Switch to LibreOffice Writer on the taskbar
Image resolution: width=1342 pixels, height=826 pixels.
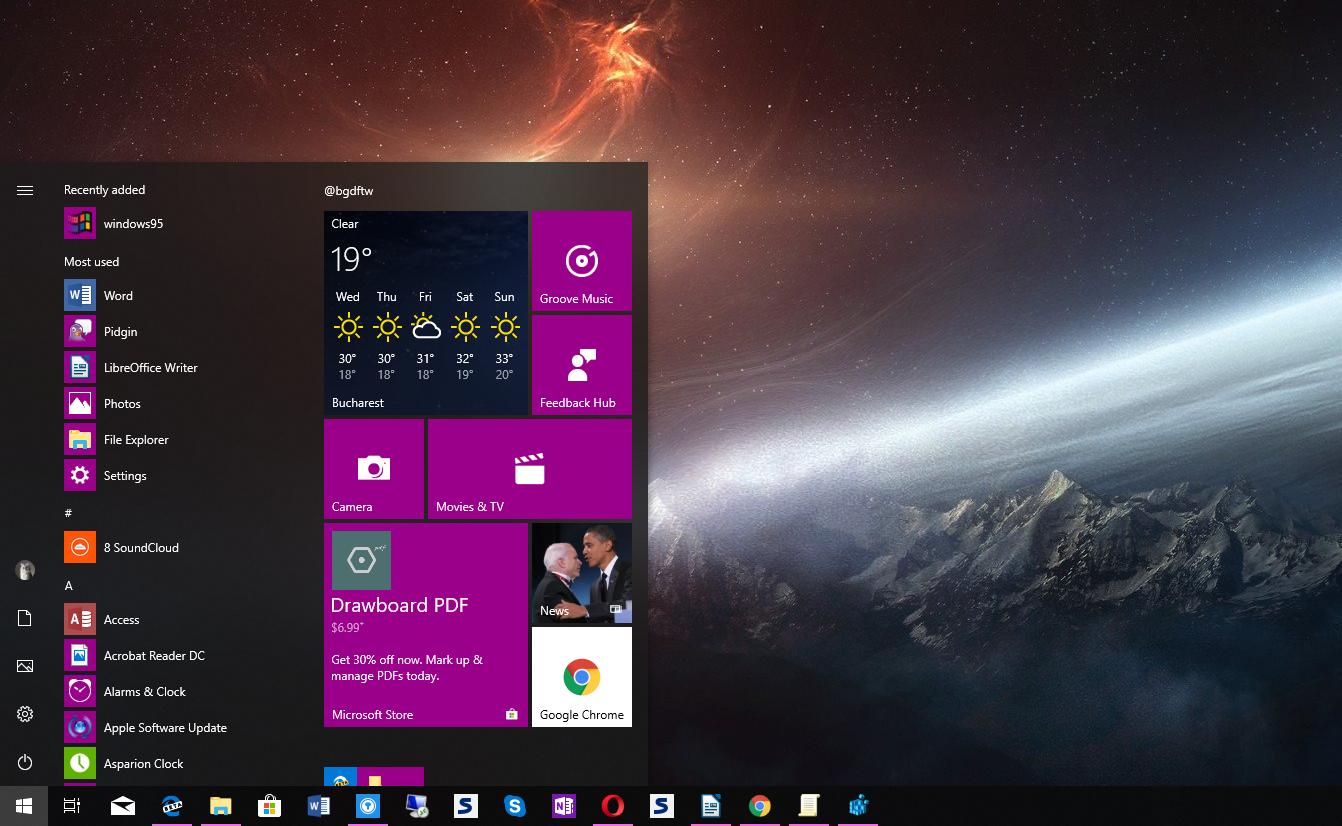(x=711, y=806)
